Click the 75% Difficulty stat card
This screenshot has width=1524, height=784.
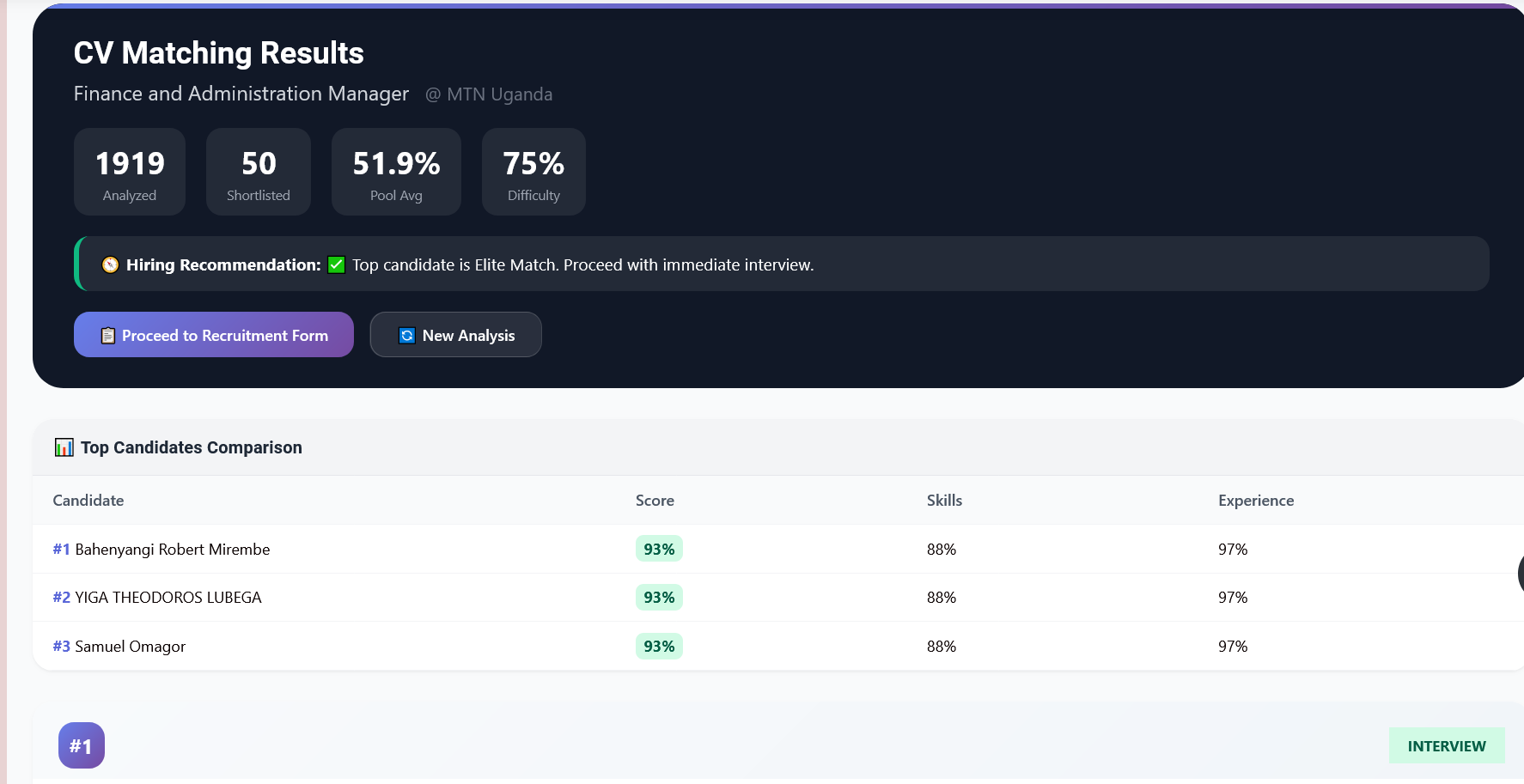[533, 172]
